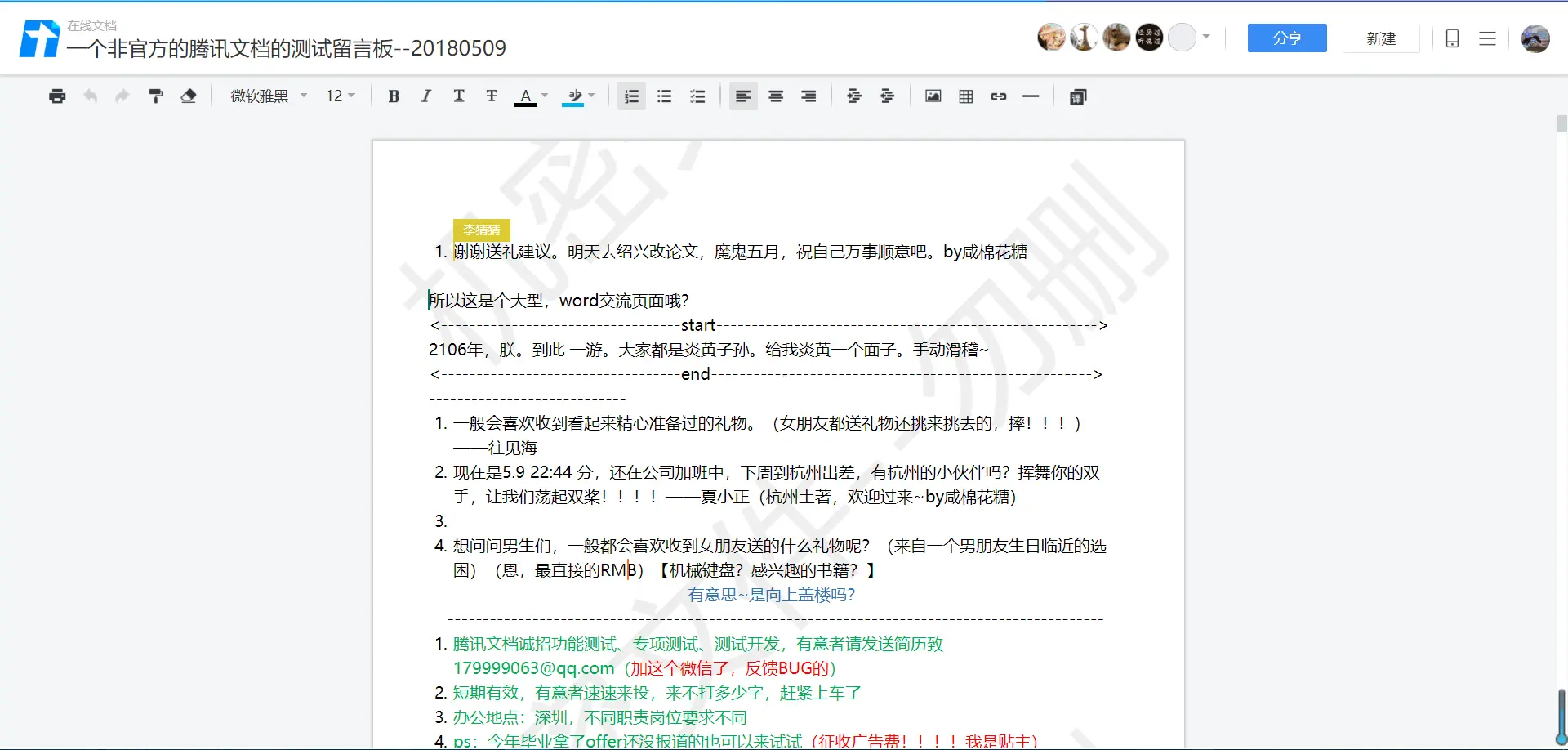Click the green line starting 腾讯文档诚招功能测试
The height and width of the screenshot is (750, 1568).
point(698,644)
